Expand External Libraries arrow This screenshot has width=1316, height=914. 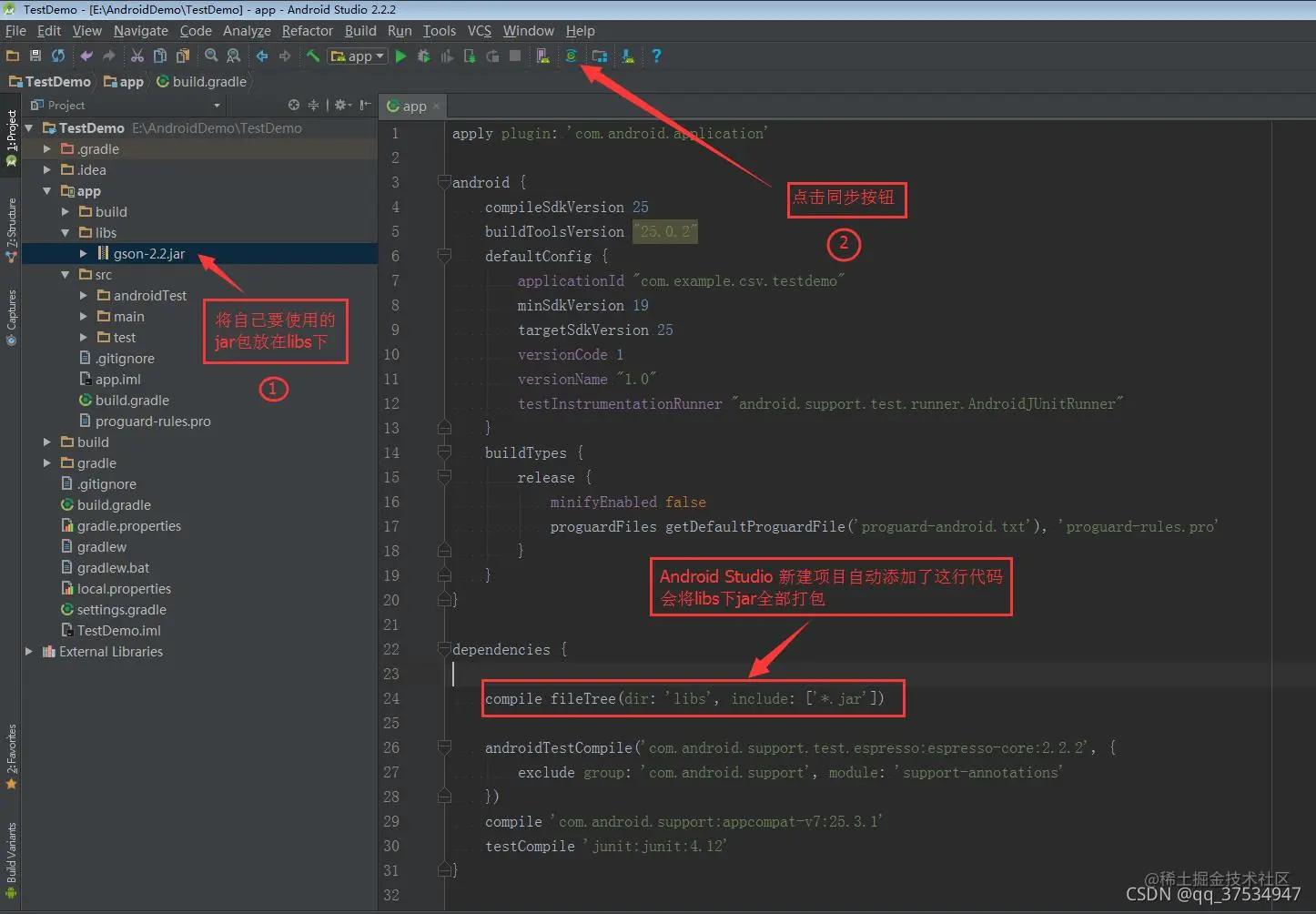(x=29, y=652)
